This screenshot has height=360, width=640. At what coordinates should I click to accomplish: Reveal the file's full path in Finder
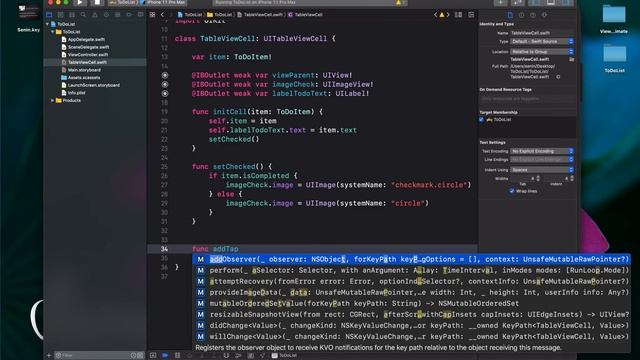coord(558,77)
